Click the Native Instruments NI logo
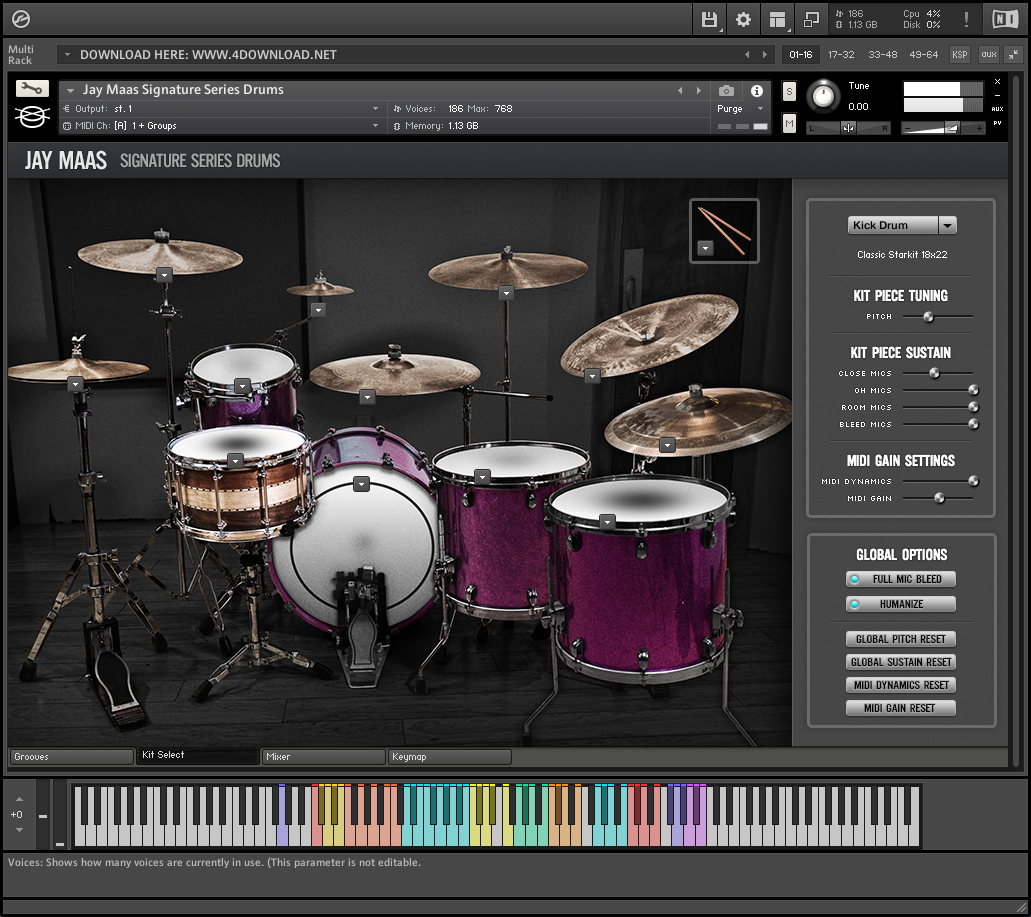This screenshot has height=917, width=1031. coord(1005,20)
